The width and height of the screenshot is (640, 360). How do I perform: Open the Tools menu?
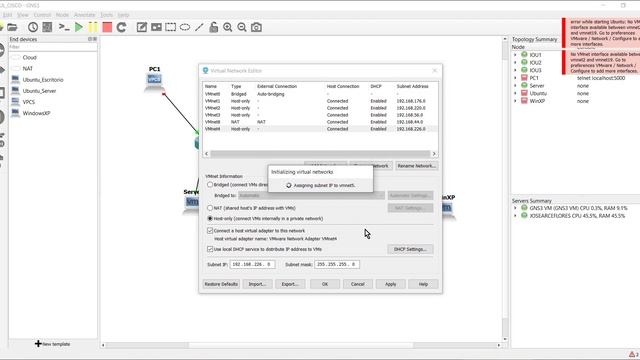click(x=106, y=15)
